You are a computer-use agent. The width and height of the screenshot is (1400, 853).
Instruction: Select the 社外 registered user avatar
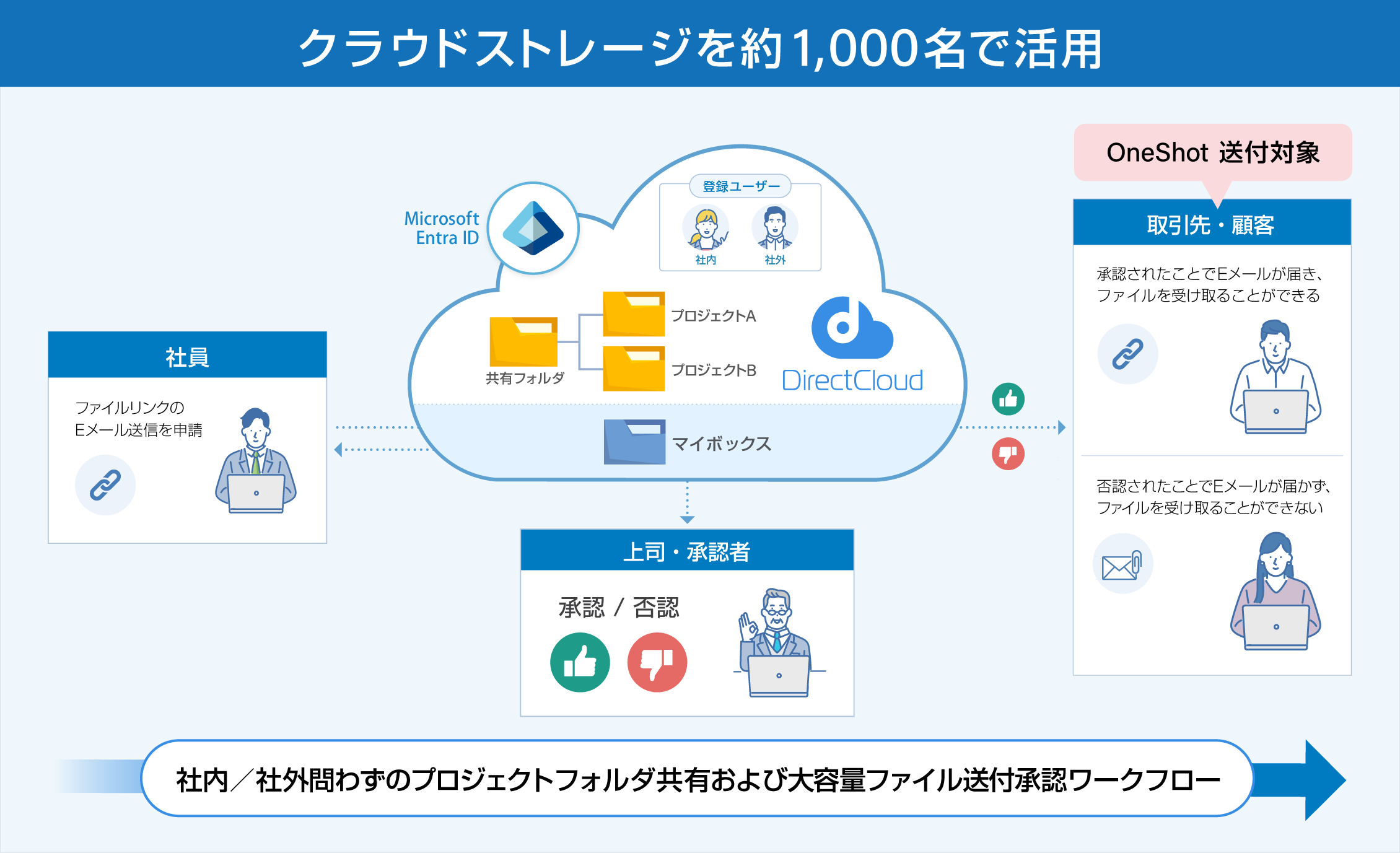[775, 228]
